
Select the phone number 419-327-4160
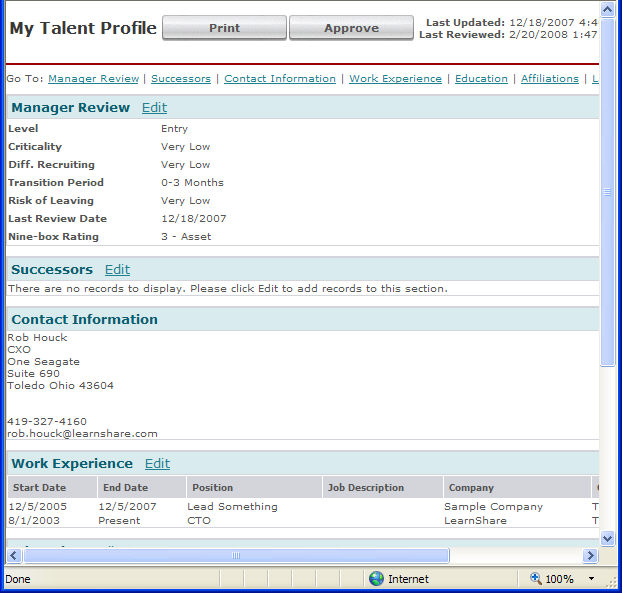(x=47, y=421)
